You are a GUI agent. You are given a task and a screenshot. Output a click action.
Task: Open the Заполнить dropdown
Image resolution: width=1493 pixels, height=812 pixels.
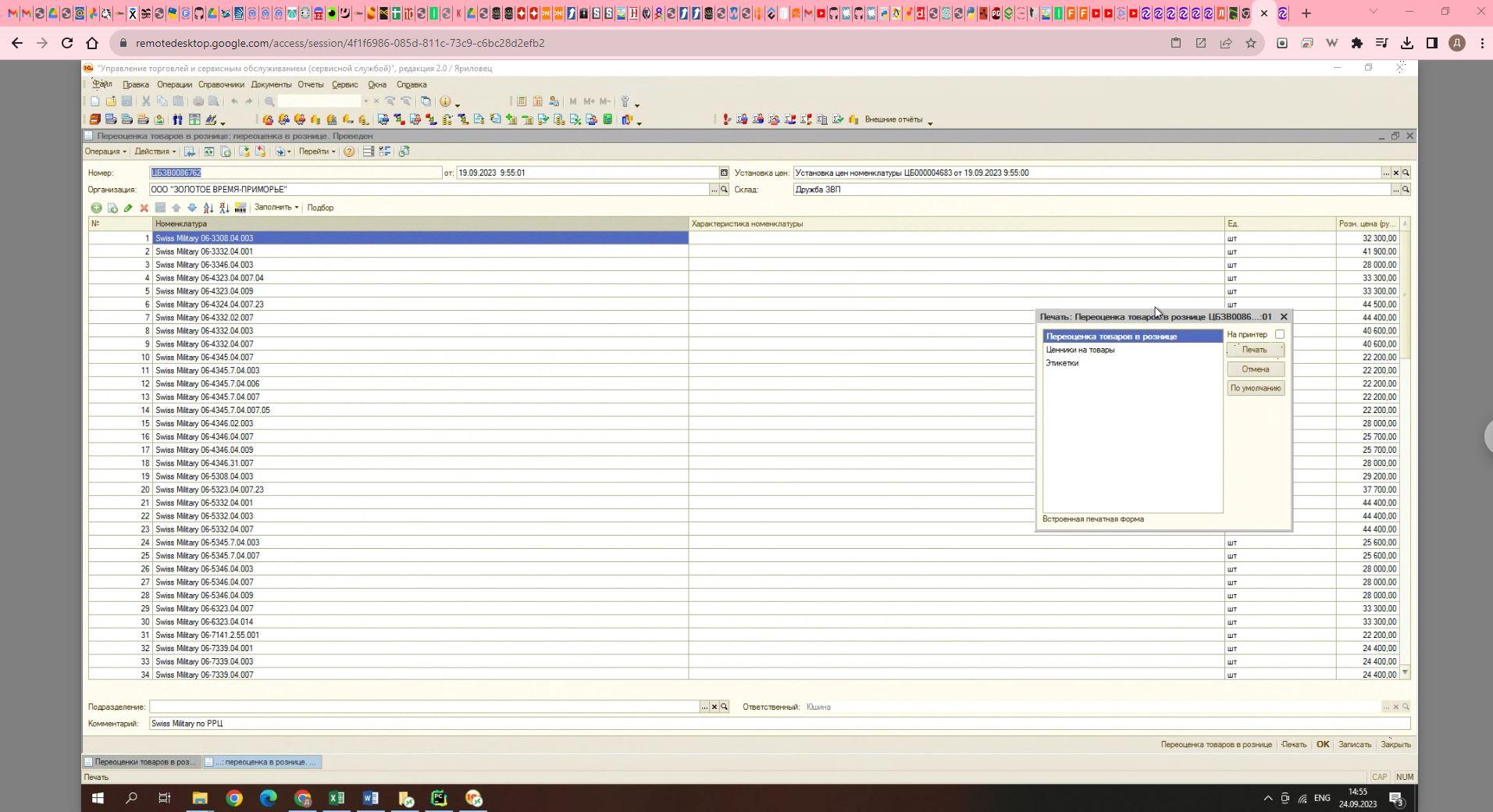[x=276, y=208]
